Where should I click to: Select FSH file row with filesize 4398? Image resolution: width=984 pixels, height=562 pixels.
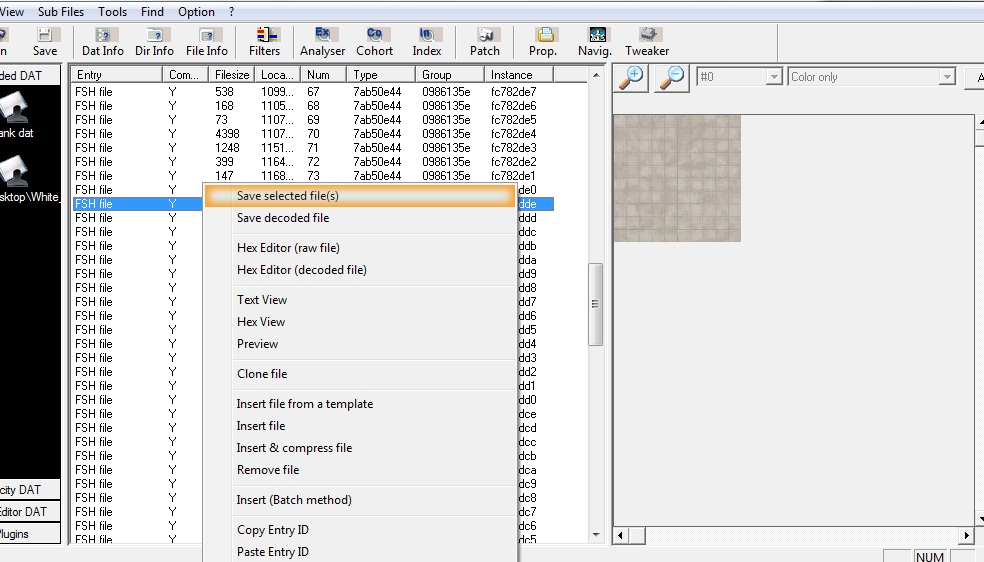coord(313,134)
